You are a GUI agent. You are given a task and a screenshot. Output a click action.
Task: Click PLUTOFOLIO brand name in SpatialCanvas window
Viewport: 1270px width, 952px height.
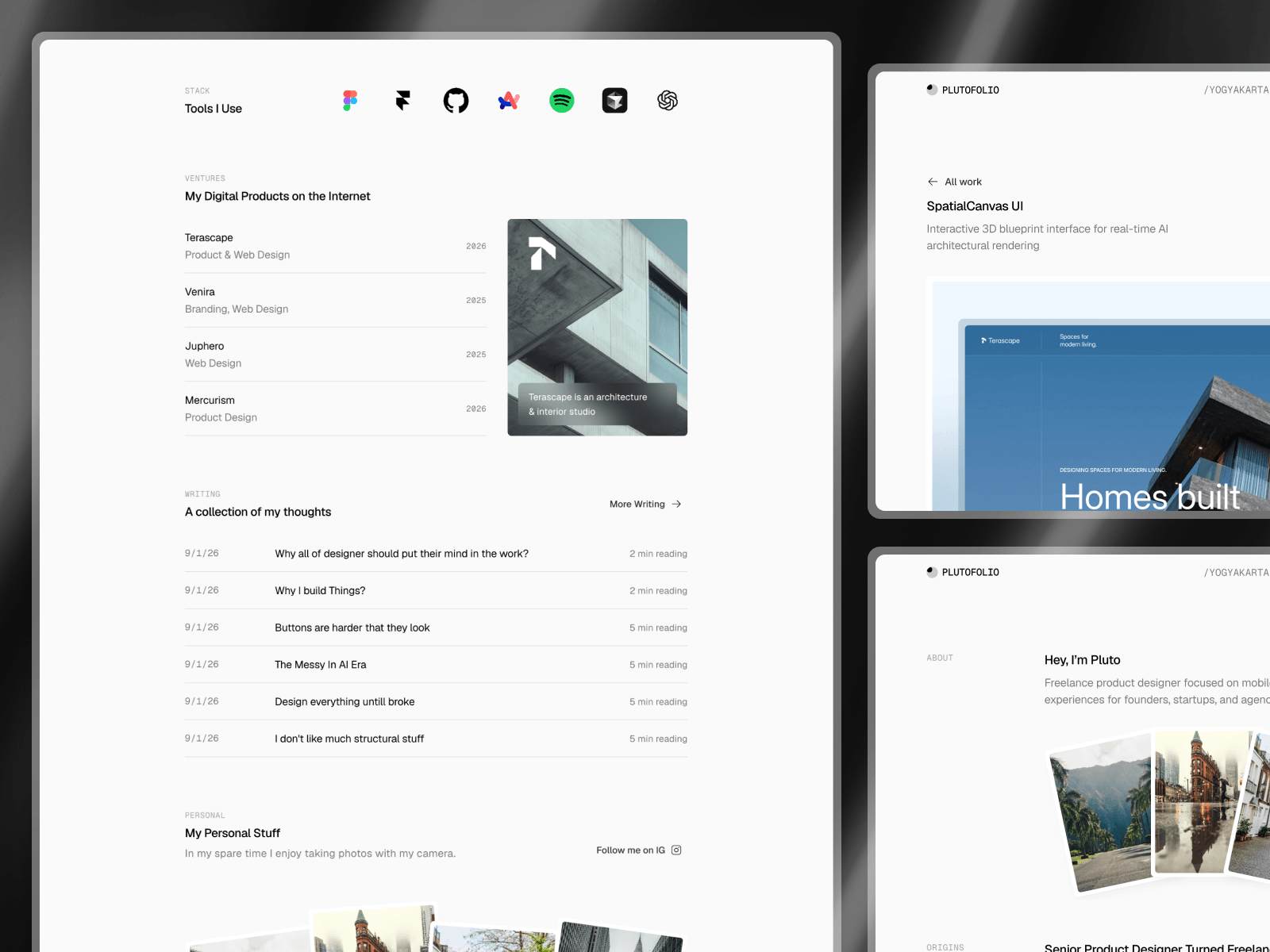[970, 90]
